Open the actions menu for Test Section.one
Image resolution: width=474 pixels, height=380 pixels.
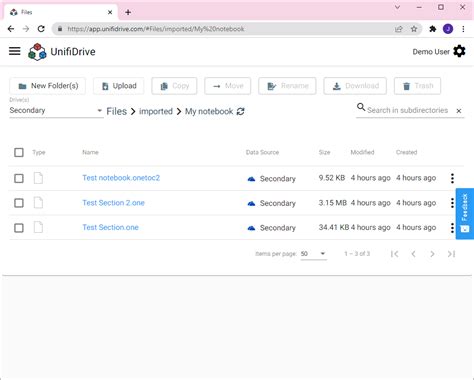click(452, 228)
